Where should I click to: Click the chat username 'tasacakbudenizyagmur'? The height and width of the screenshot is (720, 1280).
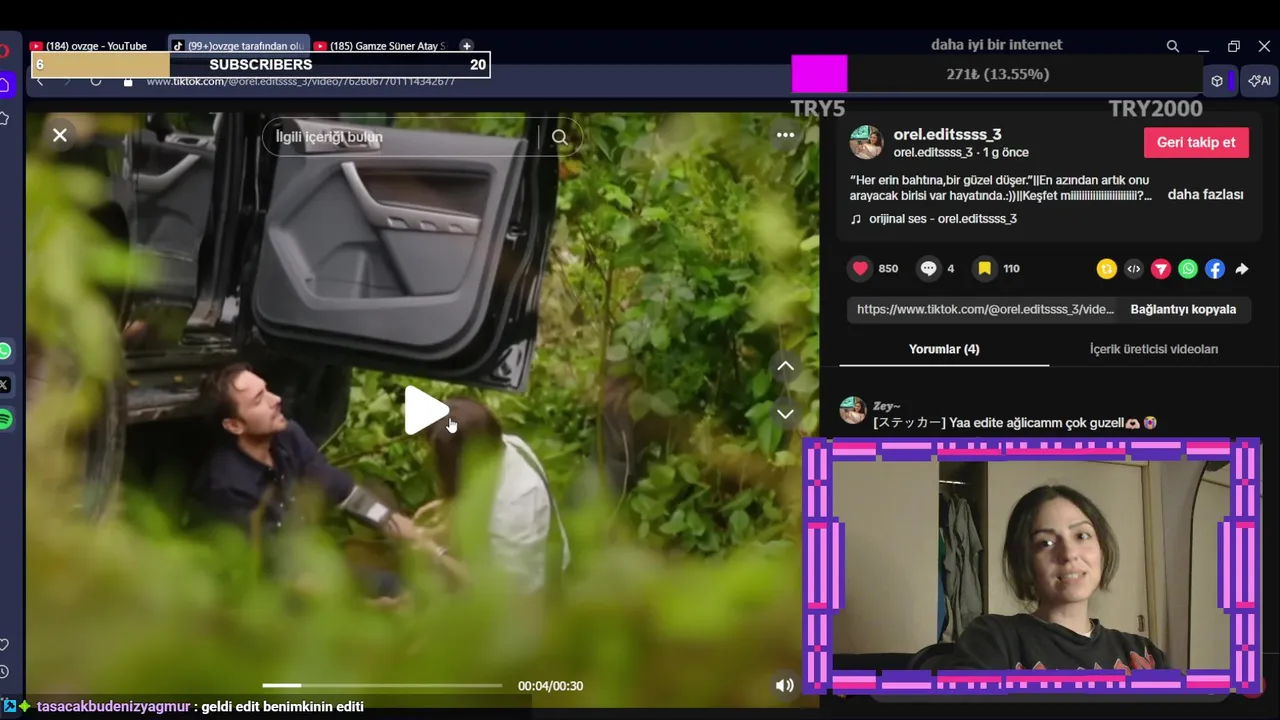113,706
